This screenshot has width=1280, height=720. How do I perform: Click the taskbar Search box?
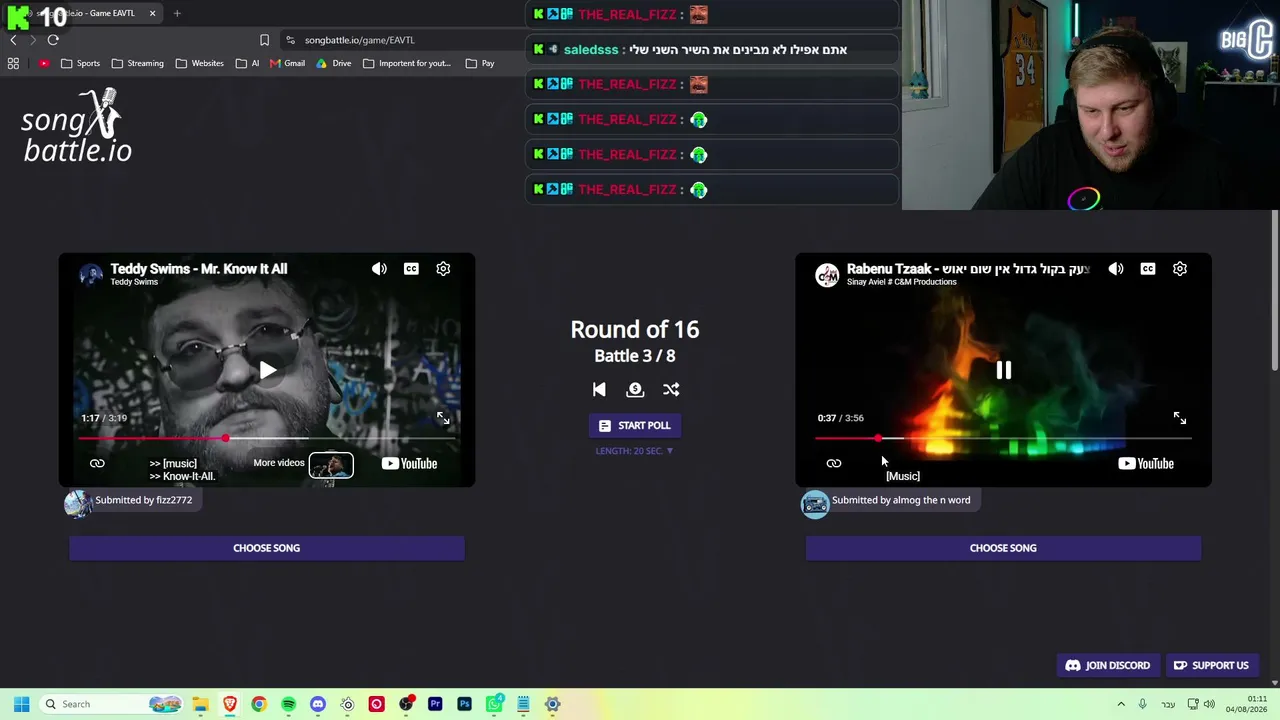112,704
